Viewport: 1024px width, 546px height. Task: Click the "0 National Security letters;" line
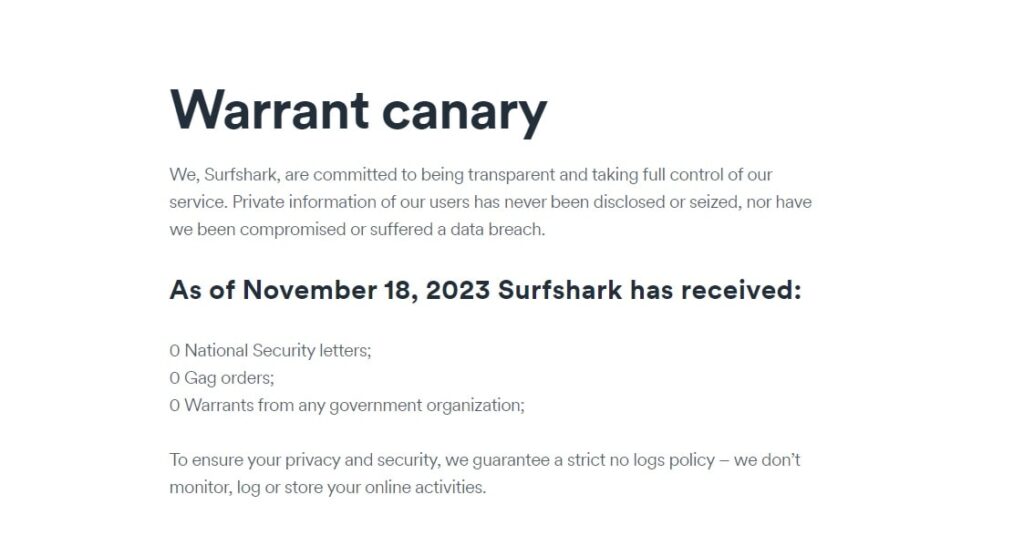tap(270, 351)
